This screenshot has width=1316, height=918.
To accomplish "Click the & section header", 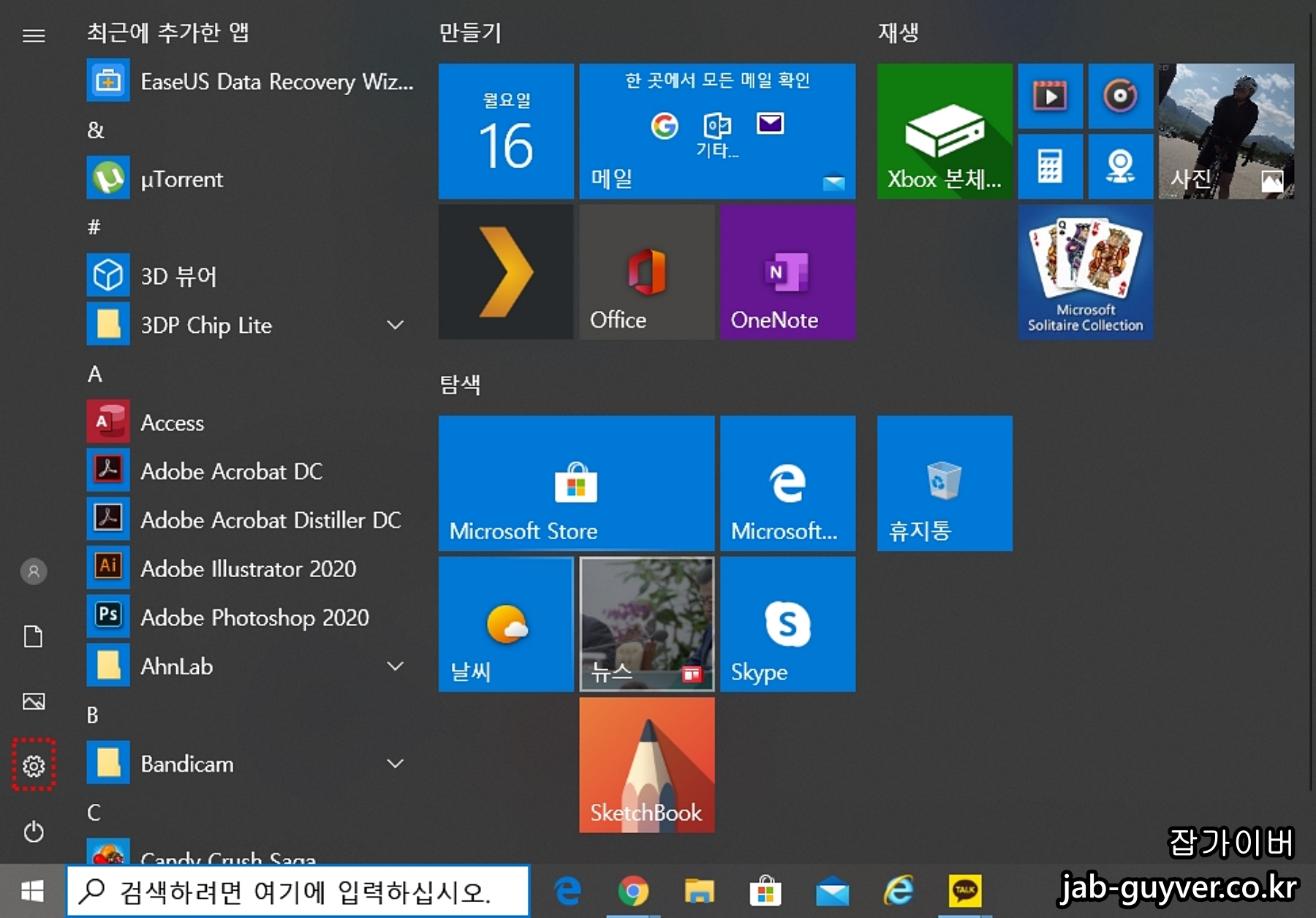I will 95,130.
